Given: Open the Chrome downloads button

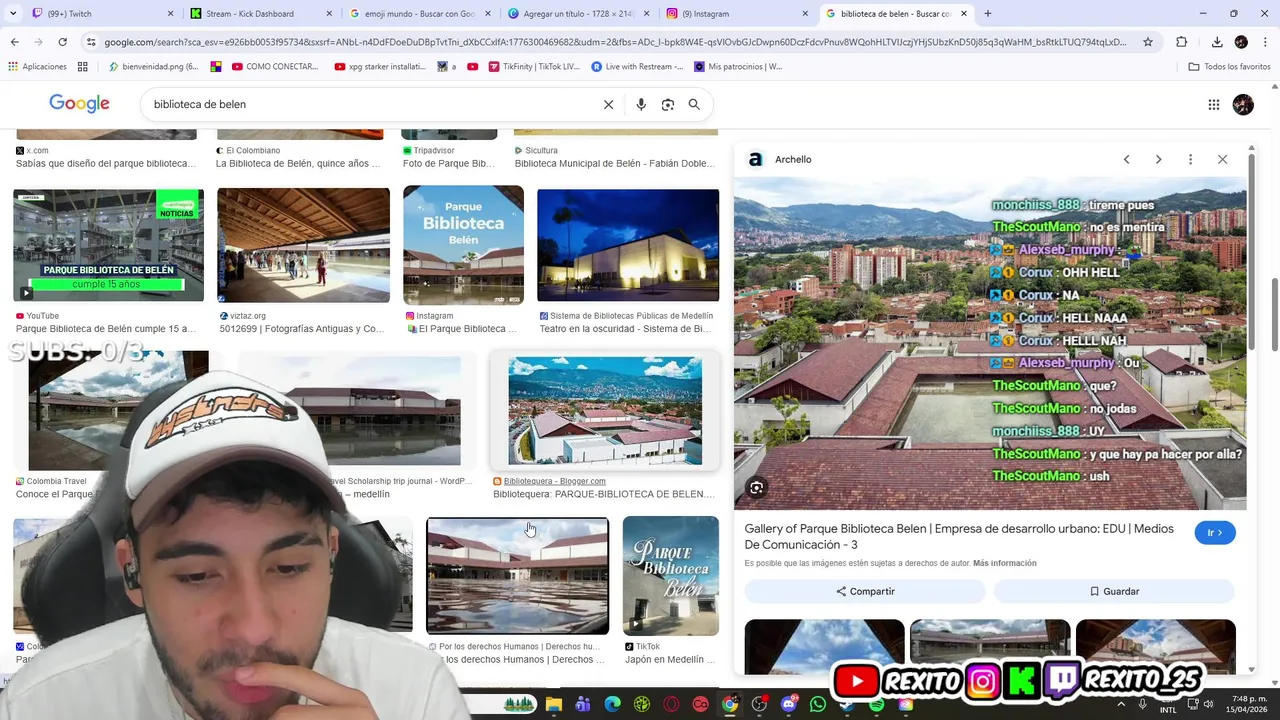Looking at the screenshot, I should [x=1217, y=42].
